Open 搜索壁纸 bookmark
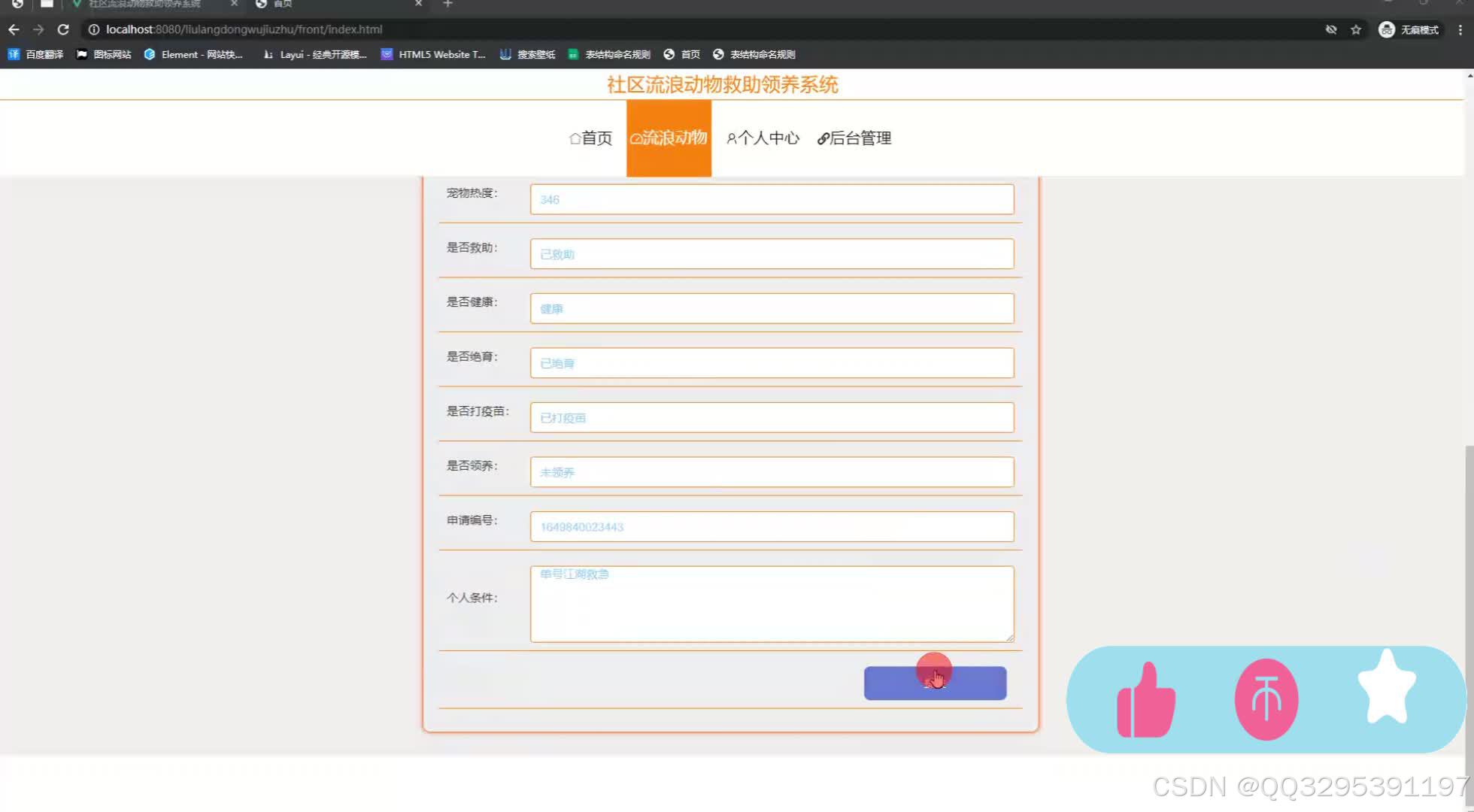This screenshot has height=812, width=1474. click(x=527, y=54)
